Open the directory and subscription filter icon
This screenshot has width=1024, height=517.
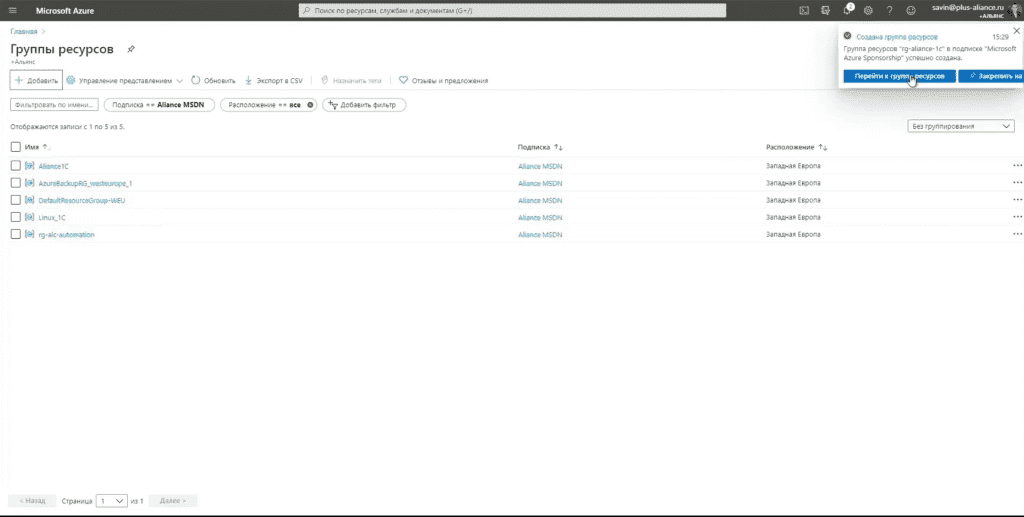point(825,10)
